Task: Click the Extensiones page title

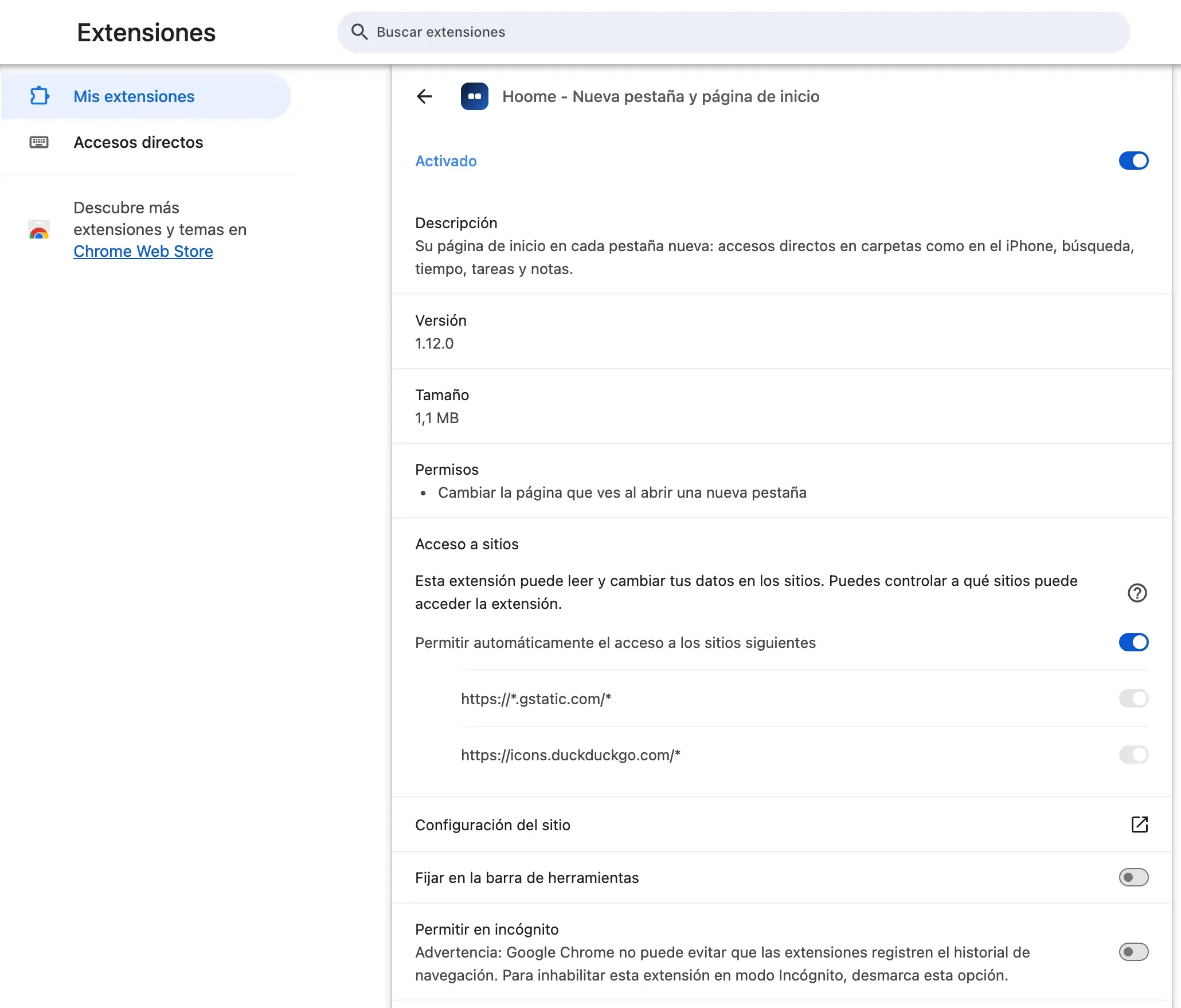Action: coord(146,33)
